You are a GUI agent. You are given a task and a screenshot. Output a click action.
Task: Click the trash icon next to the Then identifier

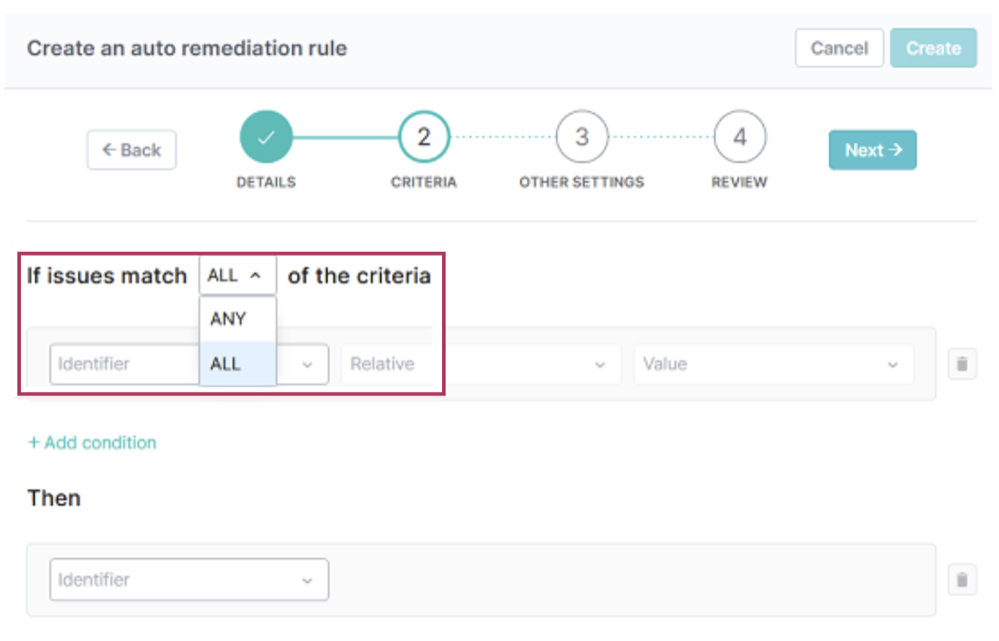click(961, 580)
